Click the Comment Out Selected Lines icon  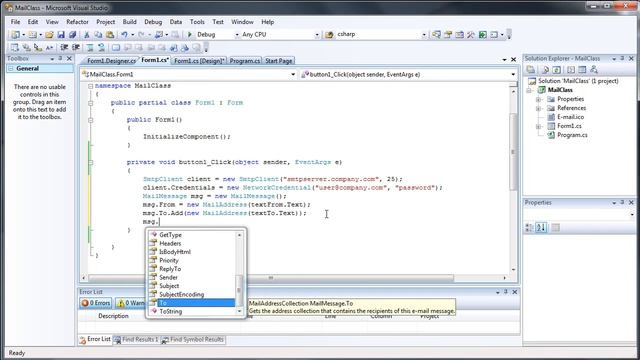click(x=89, y=48)
